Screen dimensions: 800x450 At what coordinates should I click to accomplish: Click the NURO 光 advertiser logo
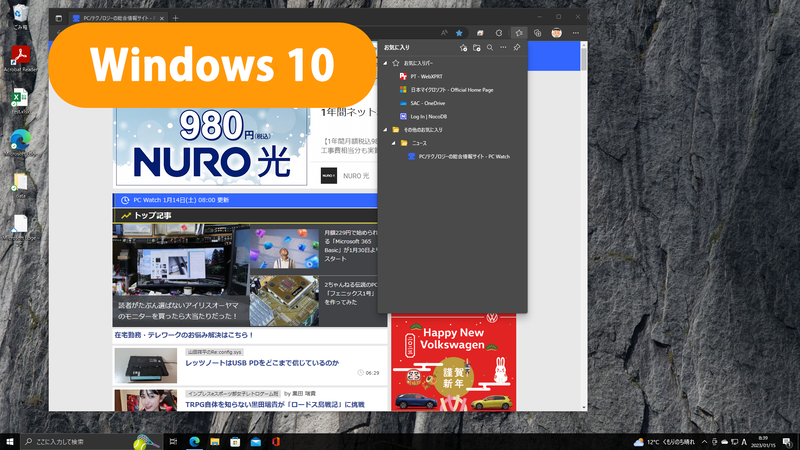click(x=329, y=176)
